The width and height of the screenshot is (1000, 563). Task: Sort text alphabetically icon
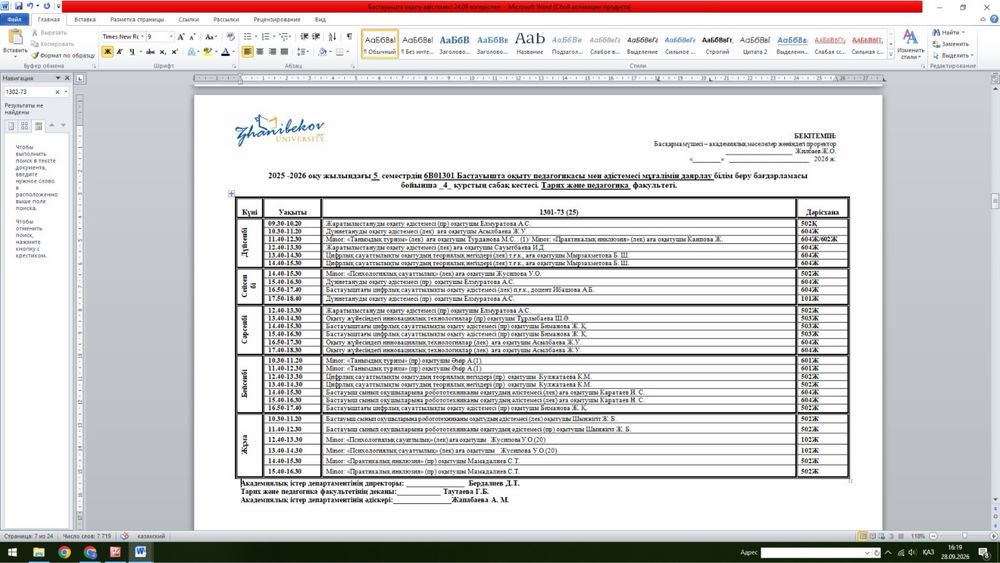(x=332, y=37)
